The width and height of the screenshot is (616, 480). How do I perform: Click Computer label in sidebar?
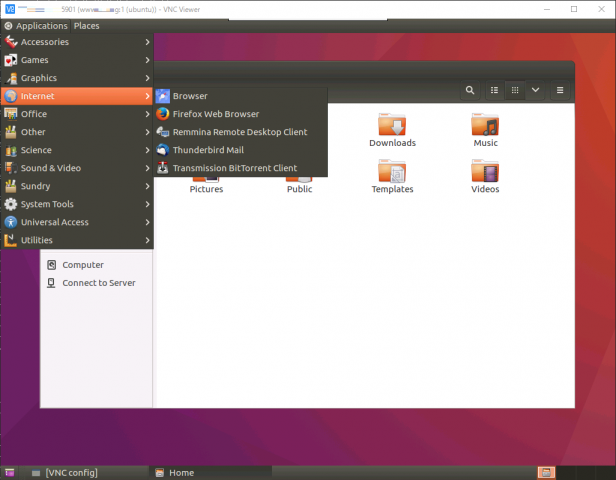point(83,265)
